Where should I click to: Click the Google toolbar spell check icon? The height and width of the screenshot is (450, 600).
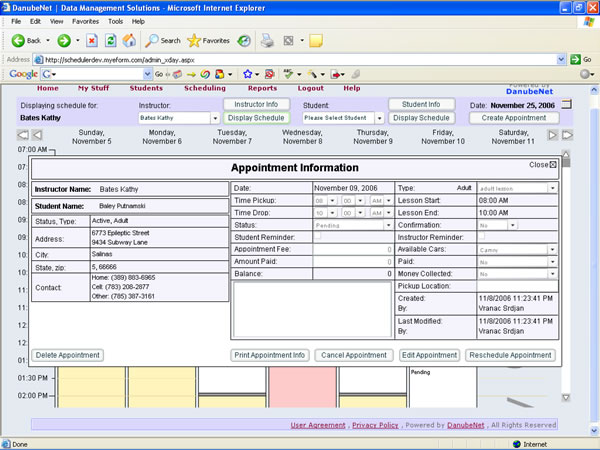(x=289, y=74)
